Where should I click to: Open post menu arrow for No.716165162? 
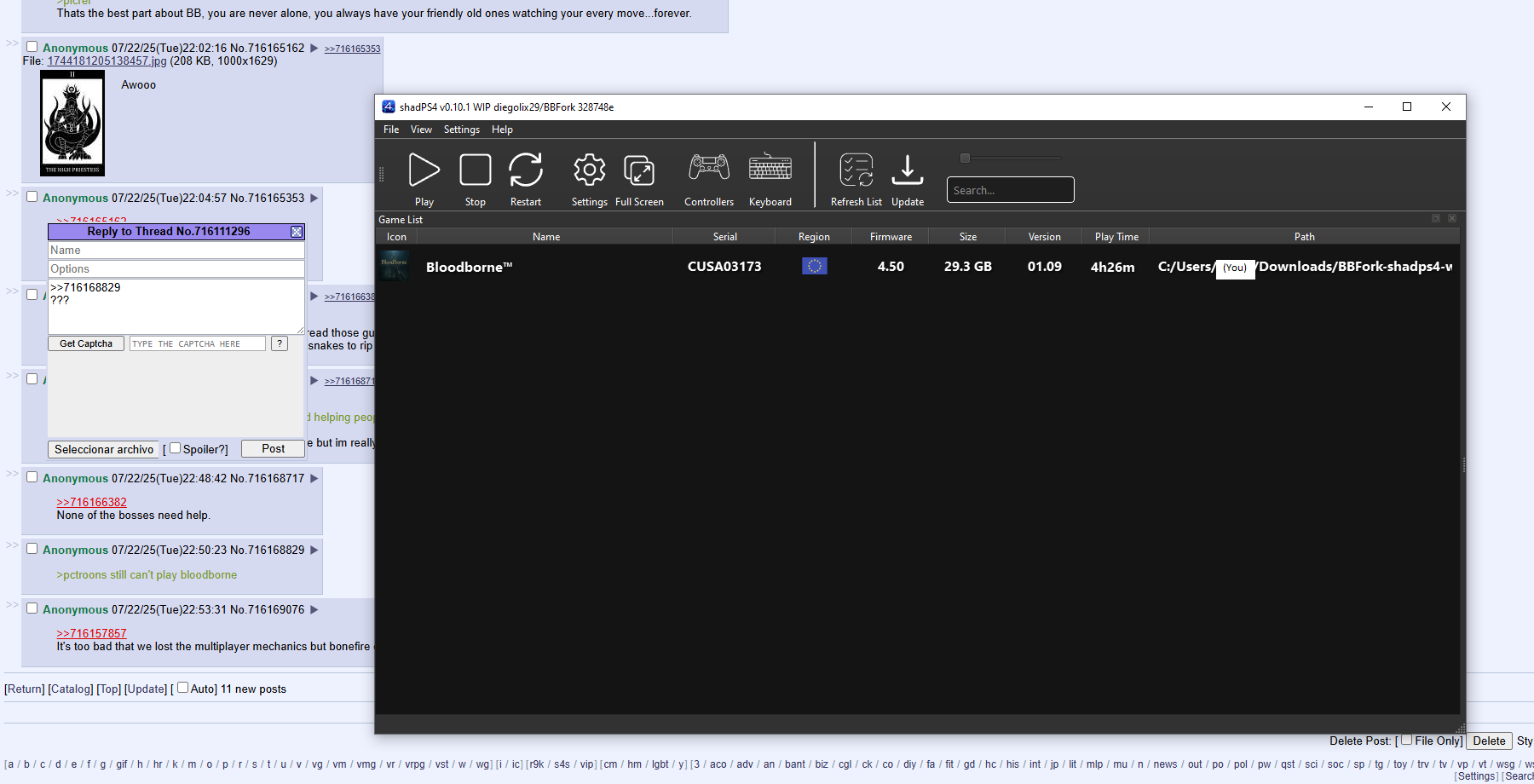(314, 49)
